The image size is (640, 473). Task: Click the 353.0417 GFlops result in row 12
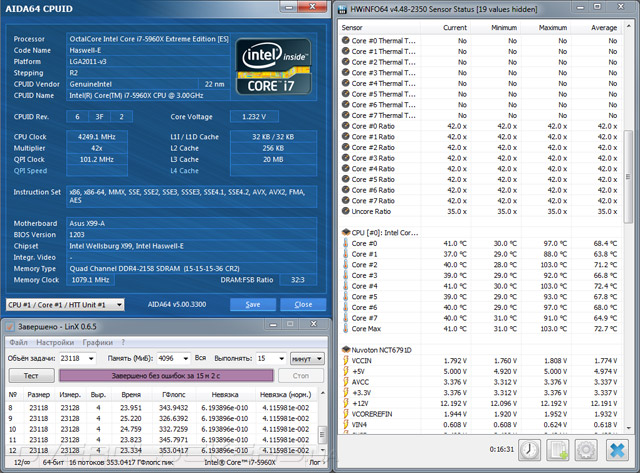click(174, 450)
